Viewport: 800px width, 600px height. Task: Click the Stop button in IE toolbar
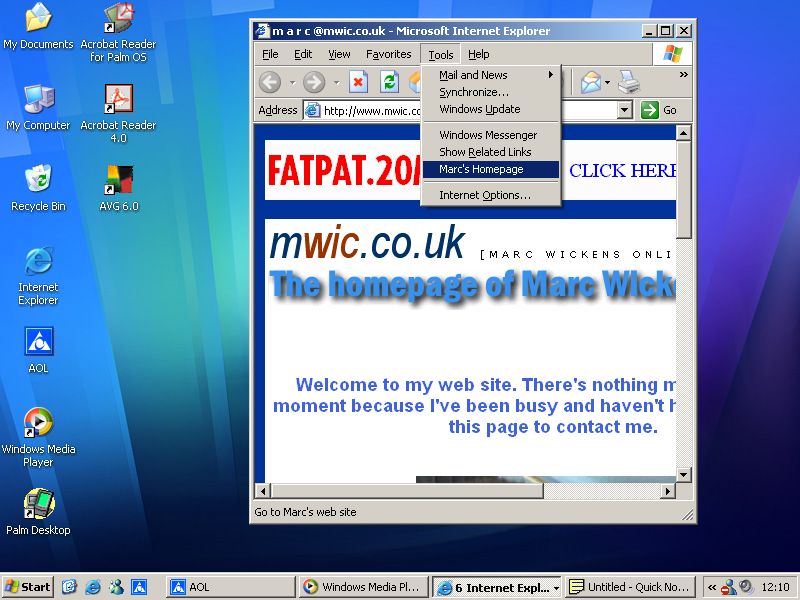(x=359, y=82)
